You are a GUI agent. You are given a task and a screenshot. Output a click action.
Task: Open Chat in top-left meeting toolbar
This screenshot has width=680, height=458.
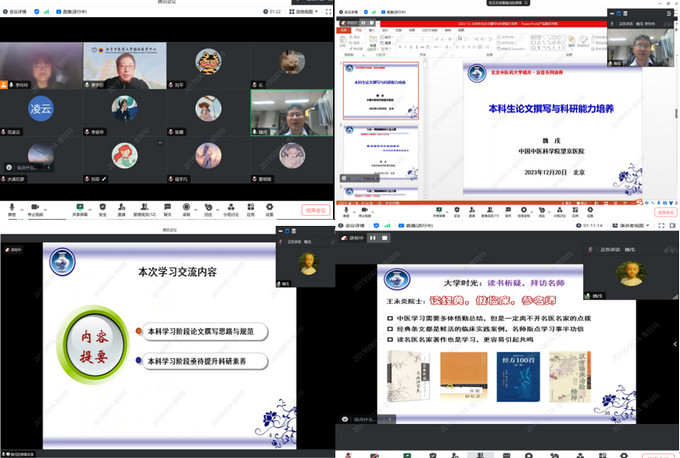(x=167, y=208)
